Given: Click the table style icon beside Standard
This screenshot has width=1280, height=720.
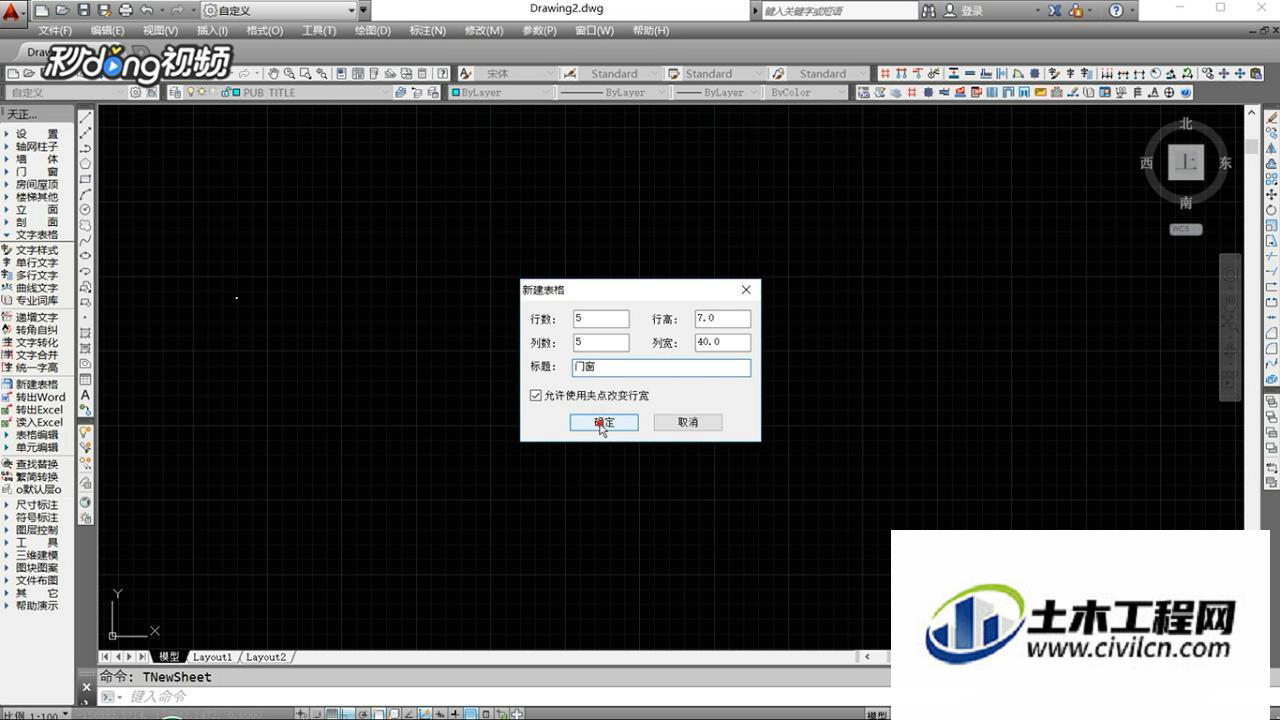Looking at the screenshot, I should click(674, 74).
